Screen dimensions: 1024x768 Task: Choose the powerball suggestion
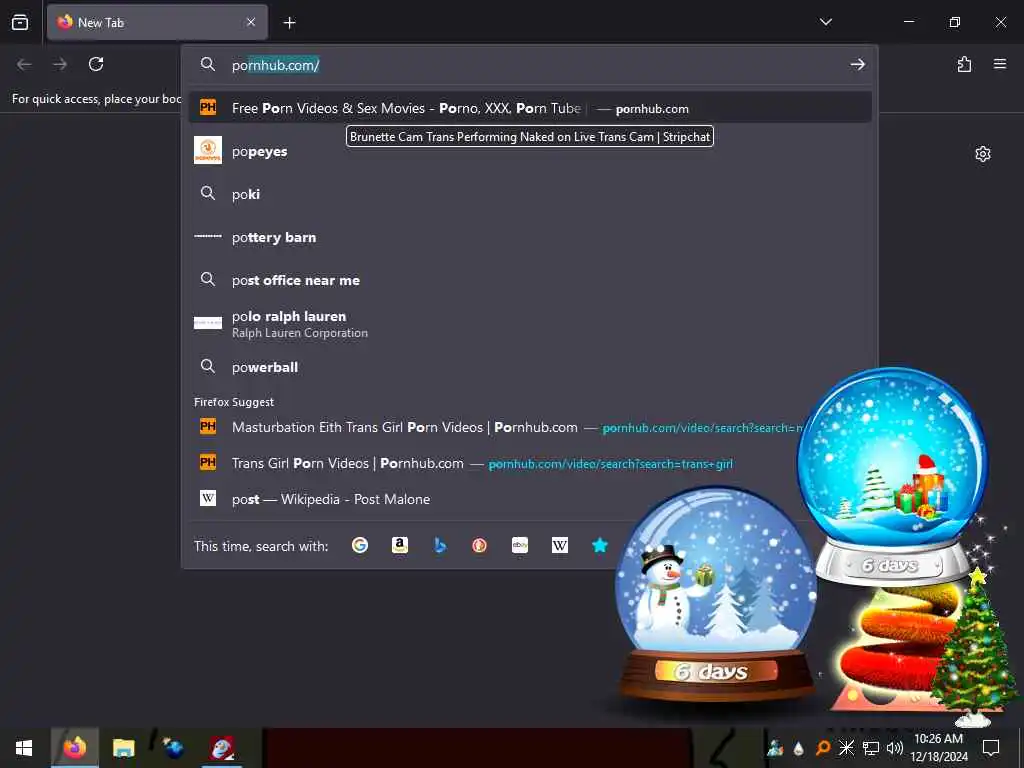(x=530, y=367)
